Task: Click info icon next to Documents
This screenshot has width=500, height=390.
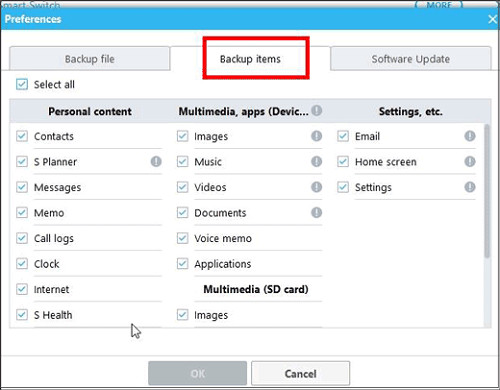Action: point(317,212)
